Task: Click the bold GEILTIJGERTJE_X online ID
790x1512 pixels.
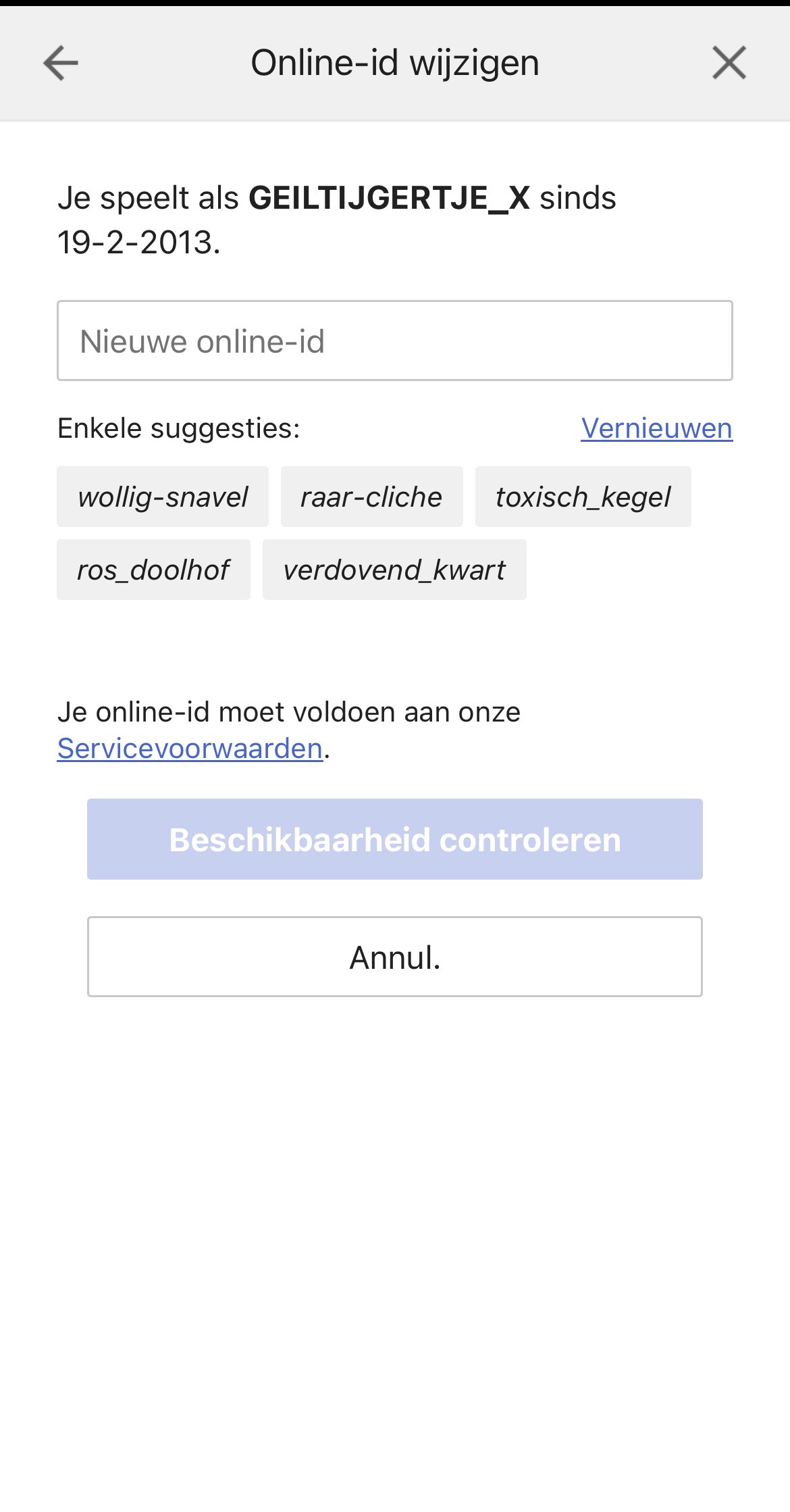Action: pos(389,199)
